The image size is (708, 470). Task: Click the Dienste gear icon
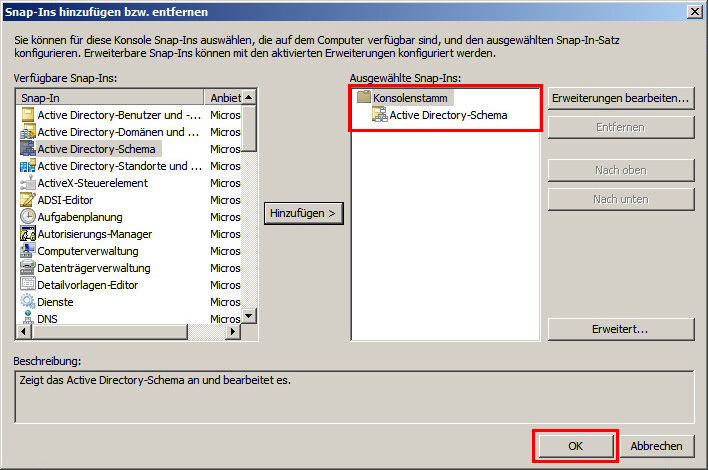pos(28,301)
